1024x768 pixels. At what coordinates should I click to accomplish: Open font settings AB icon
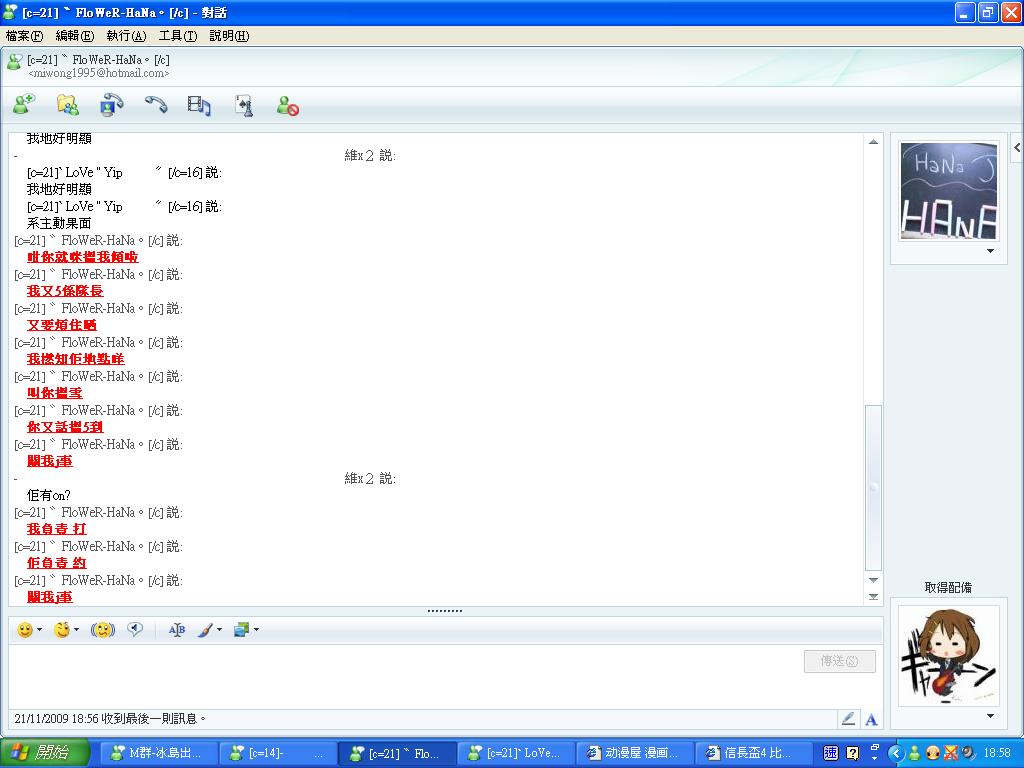(177, 630)
